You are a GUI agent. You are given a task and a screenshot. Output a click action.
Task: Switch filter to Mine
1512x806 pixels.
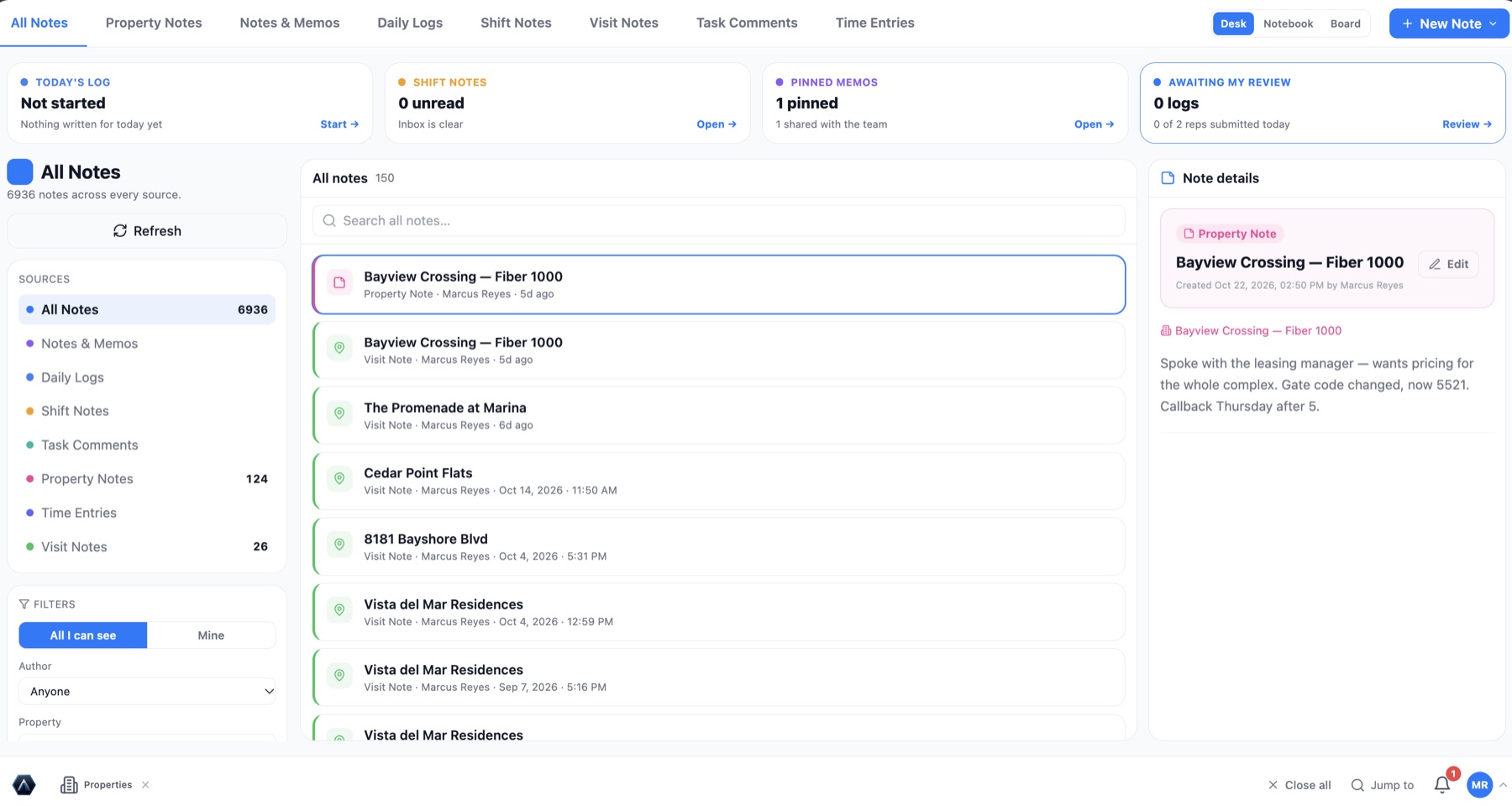point(211,635)
